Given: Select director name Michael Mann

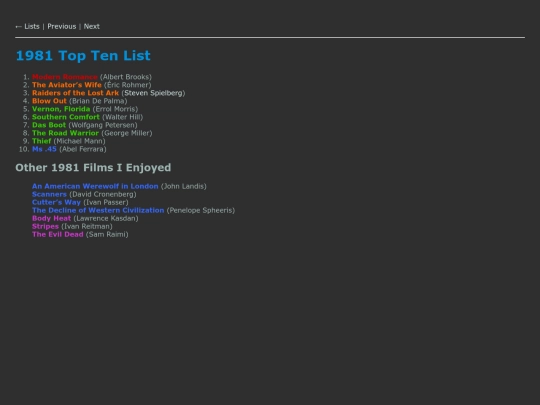Looking at the screenshot, I should click(x=80, y=141).
